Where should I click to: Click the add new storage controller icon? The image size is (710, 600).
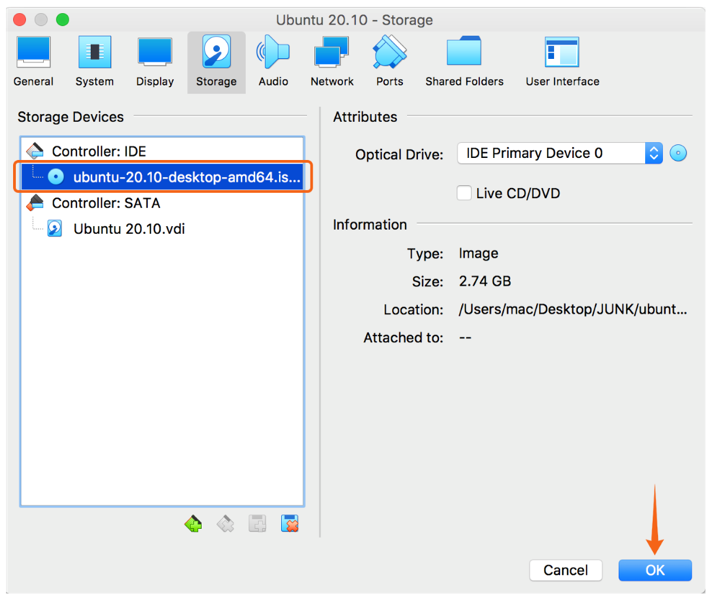193,524
